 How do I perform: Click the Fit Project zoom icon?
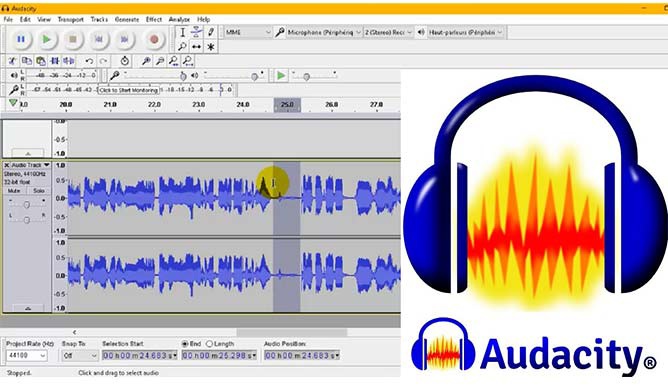pos(187,61)
